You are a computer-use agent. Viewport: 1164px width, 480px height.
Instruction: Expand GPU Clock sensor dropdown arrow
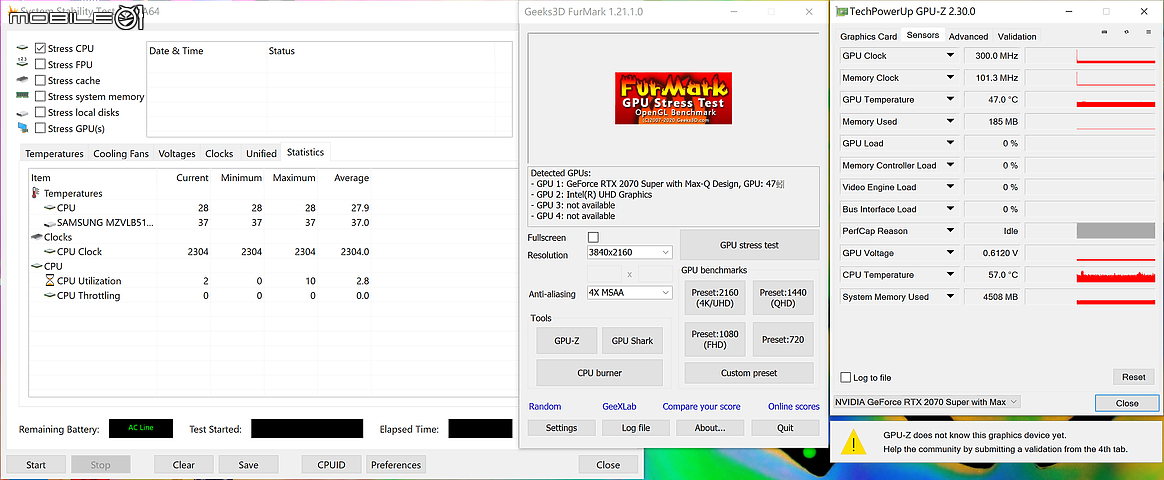click(949, 56)
